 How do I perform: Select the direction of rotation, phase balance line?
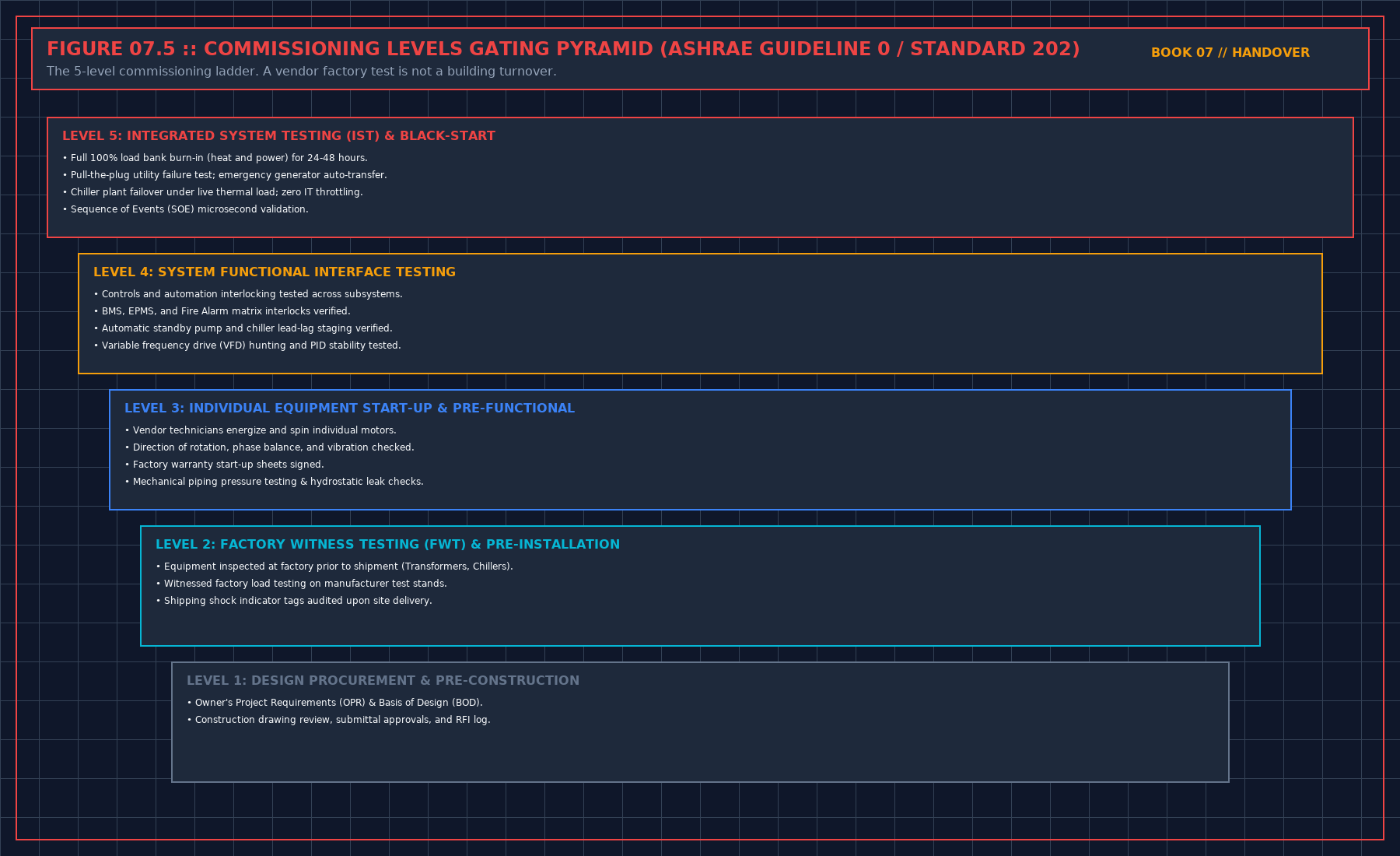point(269,447)
